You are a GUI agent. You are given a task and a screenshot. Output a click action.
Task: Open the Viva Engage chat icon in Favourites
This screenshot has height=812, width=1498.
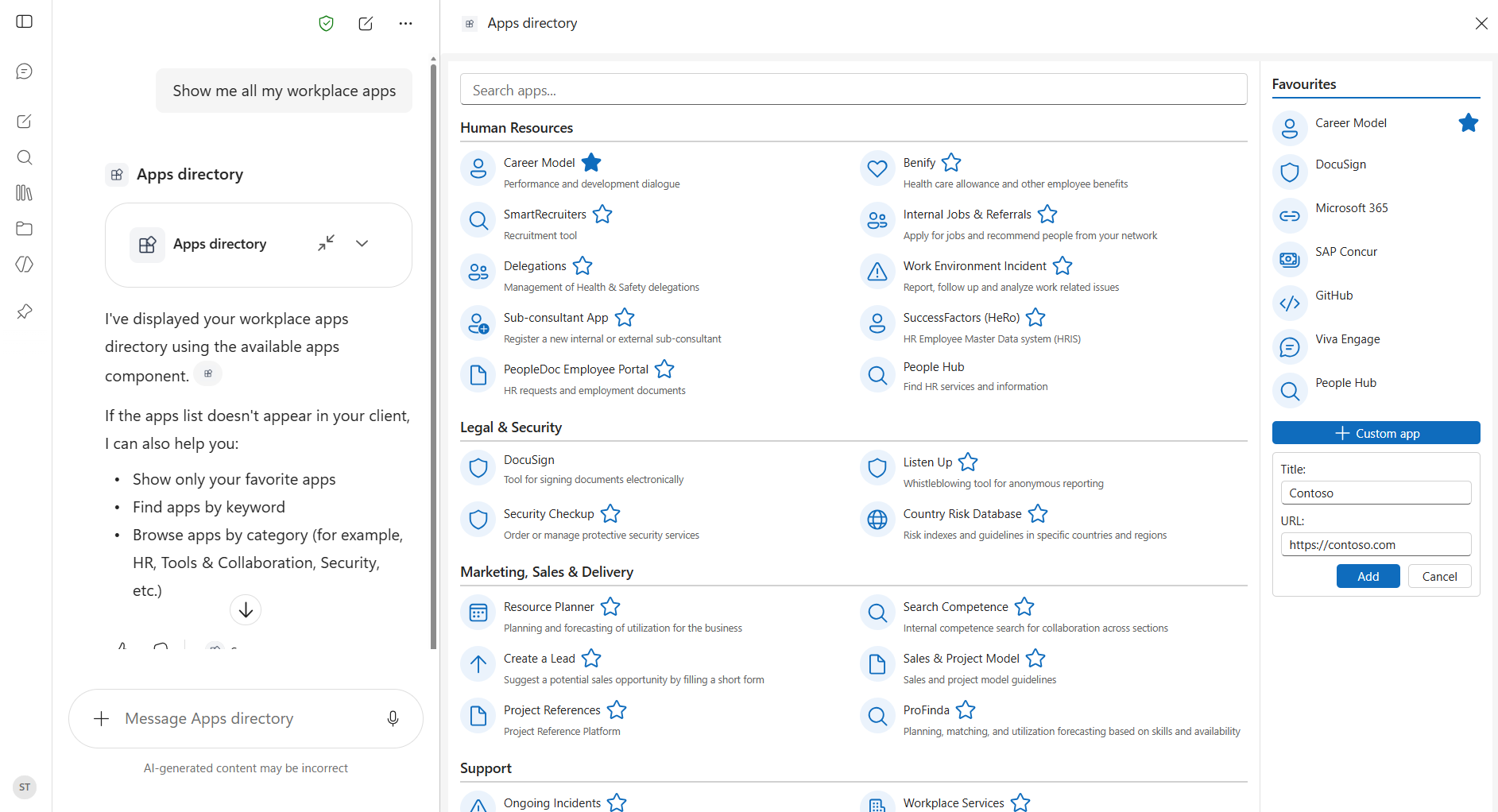coord(1290,347)
